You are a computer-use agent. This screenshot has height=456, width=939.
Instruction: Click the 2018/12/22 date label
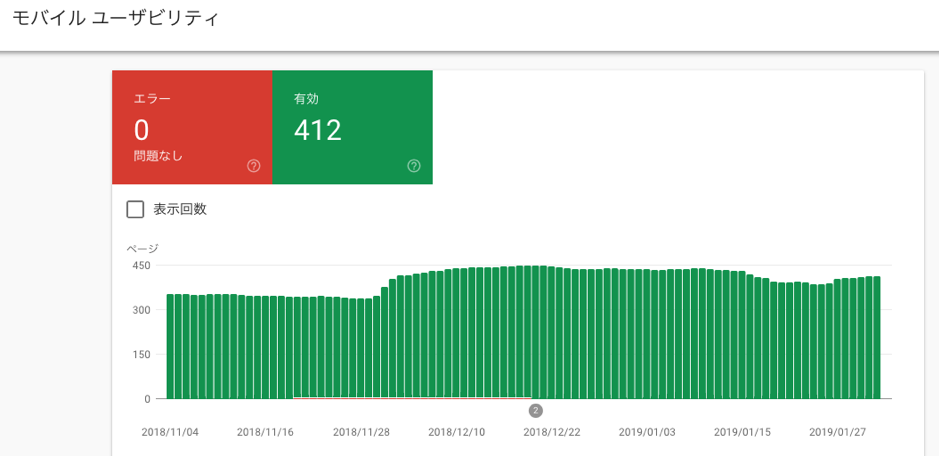pyautogui.click(x=552, y=432)
